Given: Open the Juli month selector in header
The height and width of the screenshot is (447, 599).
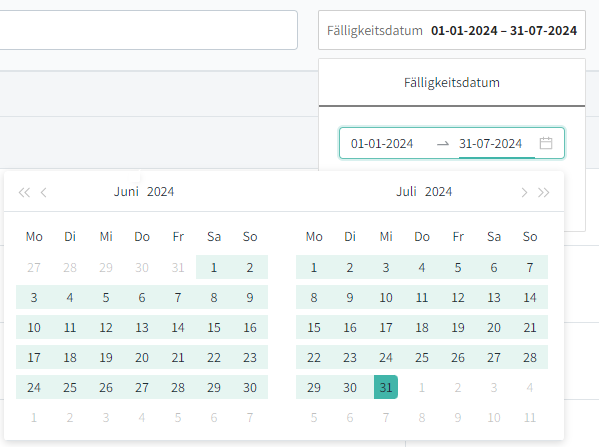Looking at the screenshot, I should point(406,191).
